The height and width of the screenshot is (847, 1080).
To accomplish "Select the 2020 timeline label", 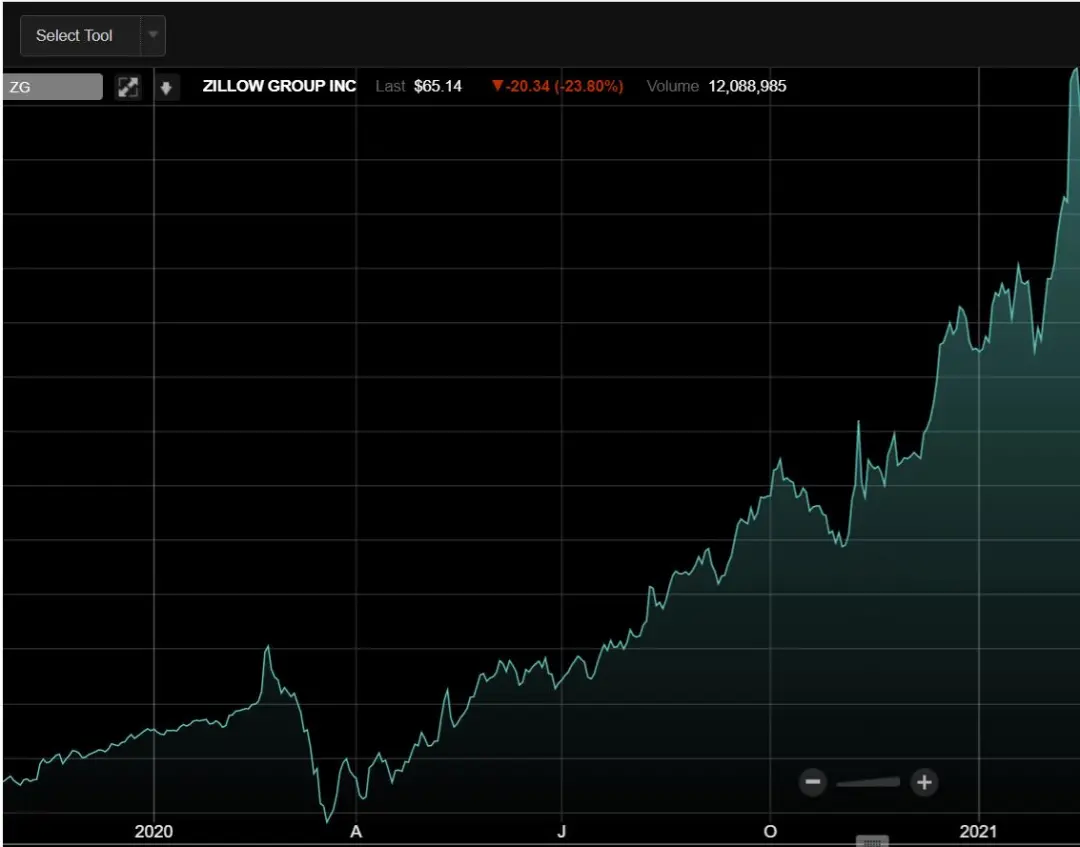I will tap(154, 831).
